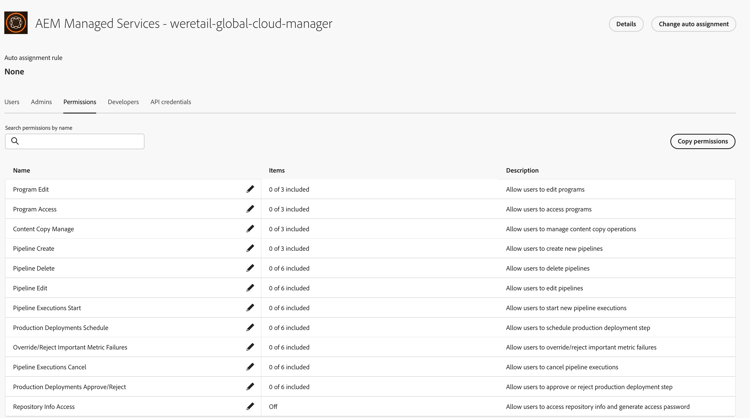Open the Admins tab
This screenshot has height=418, width=750.
41,102
